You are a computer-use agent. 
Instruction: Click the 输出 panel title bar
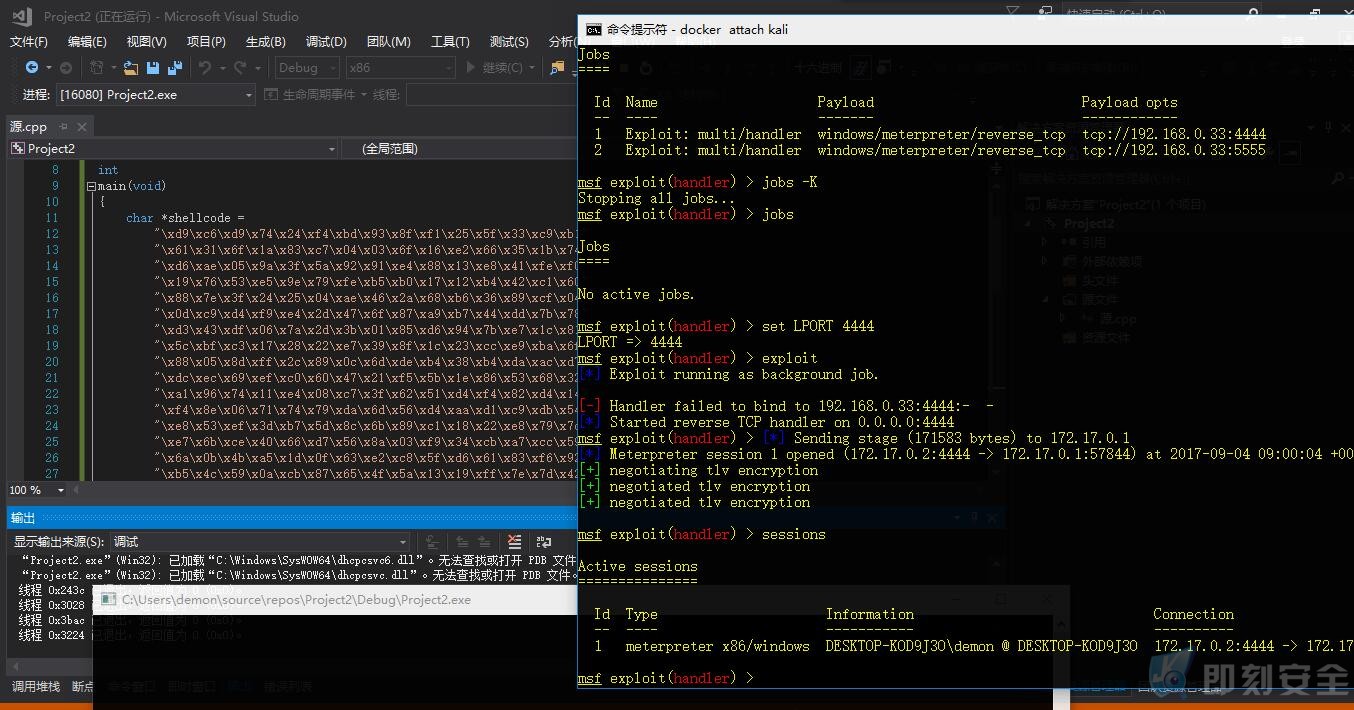click(x=290, y=517)
